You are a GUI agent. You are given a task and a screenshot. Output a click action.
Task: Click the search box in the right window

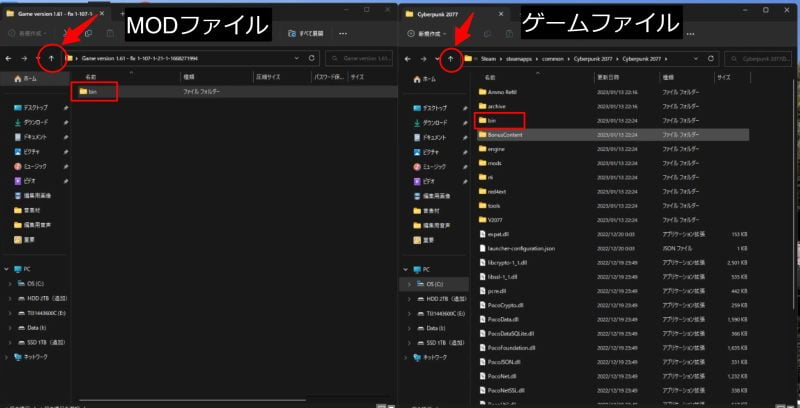[x=757, y=59]
